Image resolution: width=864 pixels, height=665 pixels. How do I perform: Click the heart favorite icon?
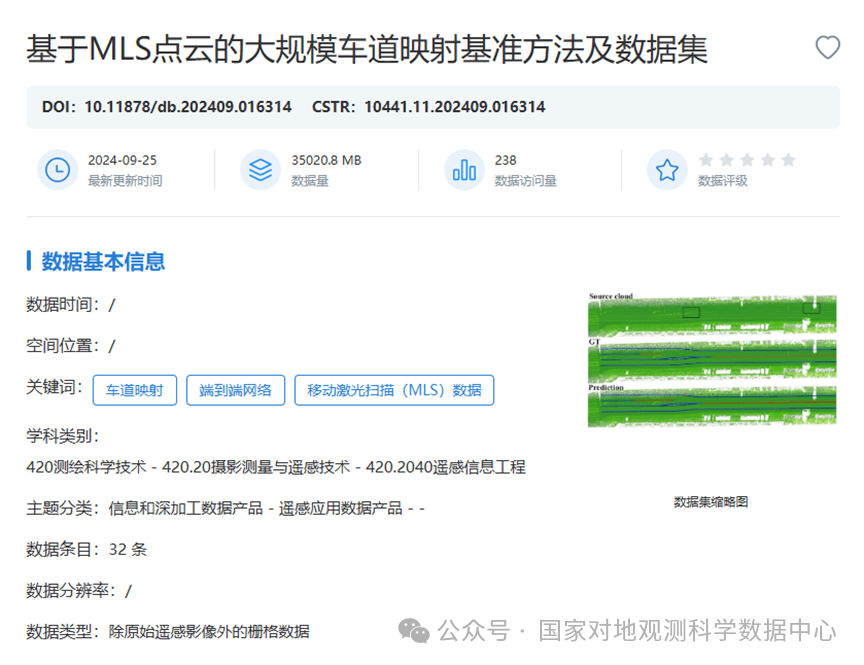click(x=828, y=47)
